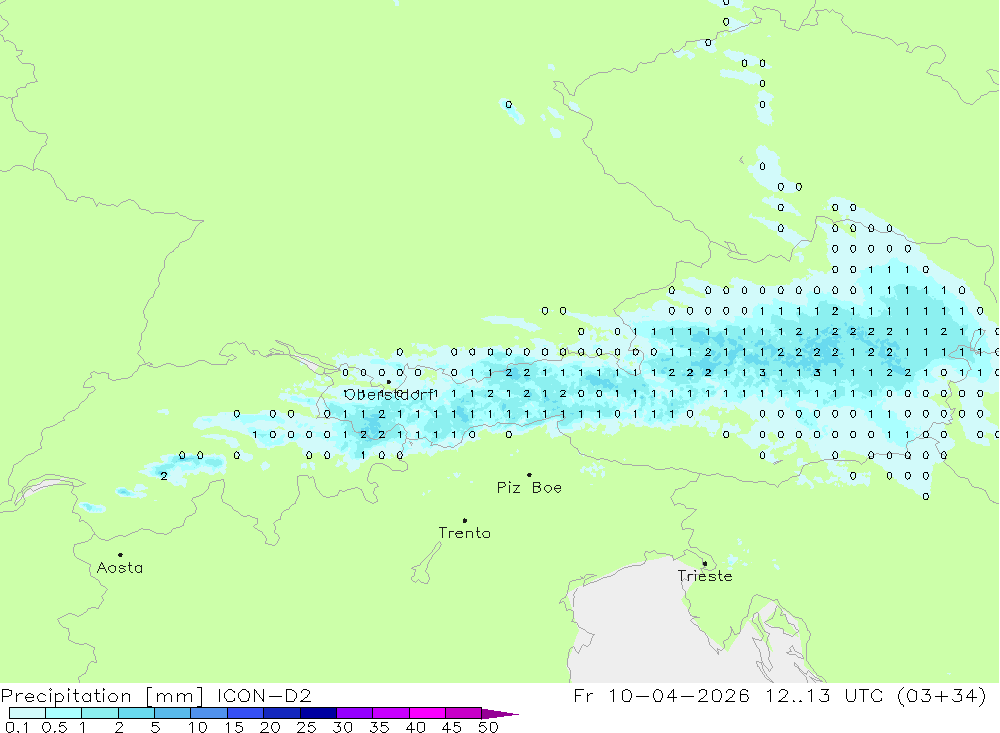Click the Trieste location dot marker
The image size is (1000, 733).
coord(705,563)
